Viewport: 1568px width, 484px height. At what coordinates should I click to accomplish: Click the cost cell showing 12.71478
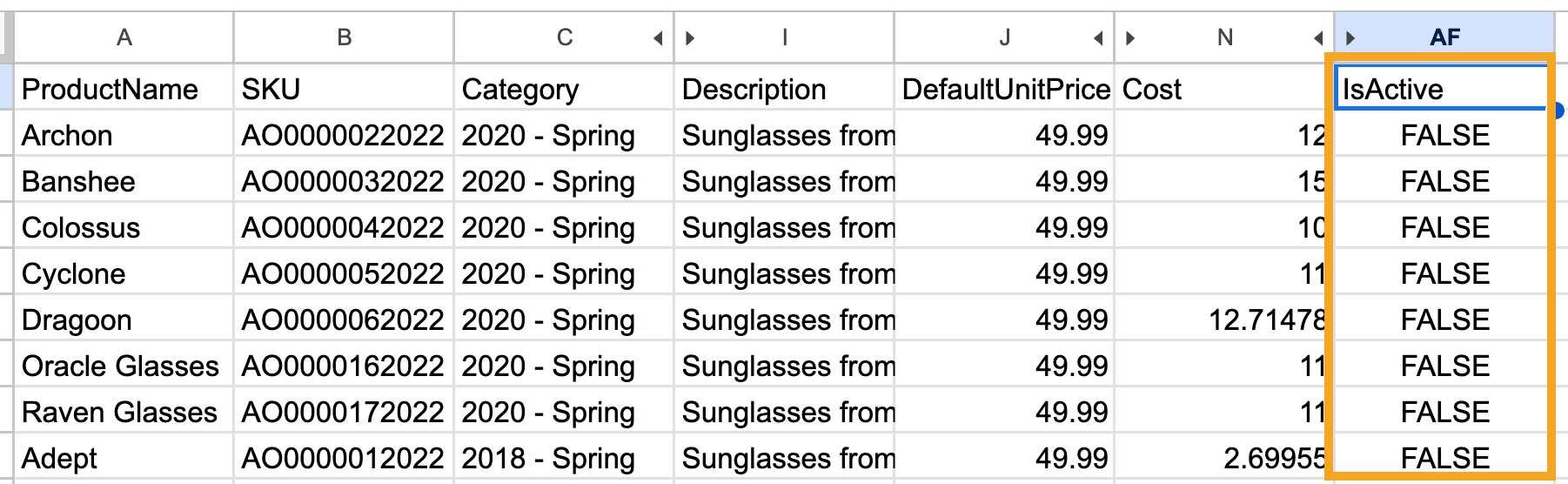(x=1223, y=320)
